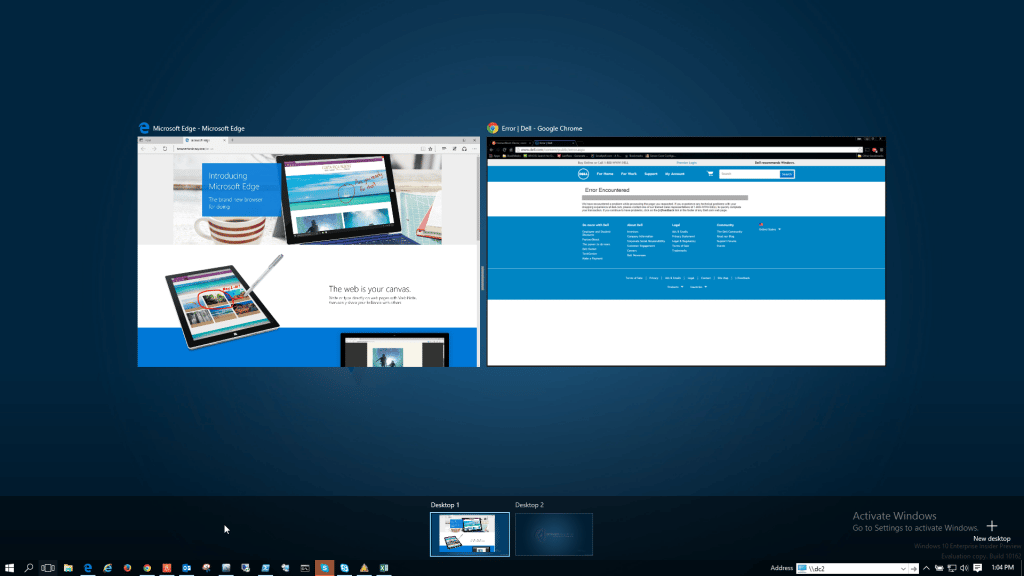Toggle the Task View taskbar button

(48, 568)
